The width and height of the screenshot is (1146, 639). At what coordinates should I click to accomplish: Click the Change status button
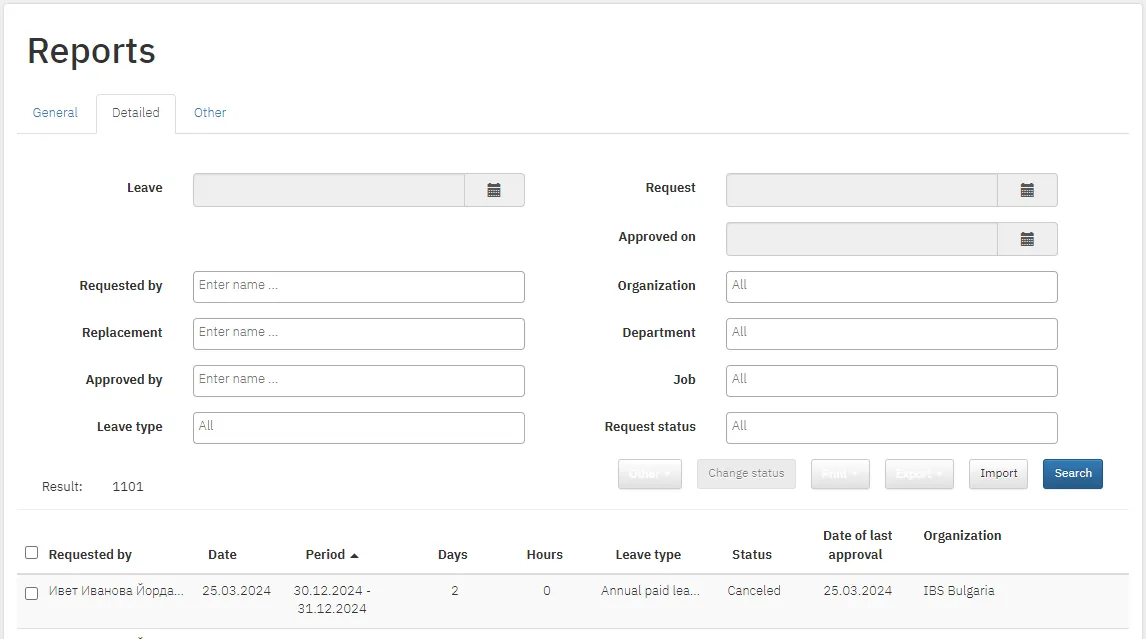746,474
